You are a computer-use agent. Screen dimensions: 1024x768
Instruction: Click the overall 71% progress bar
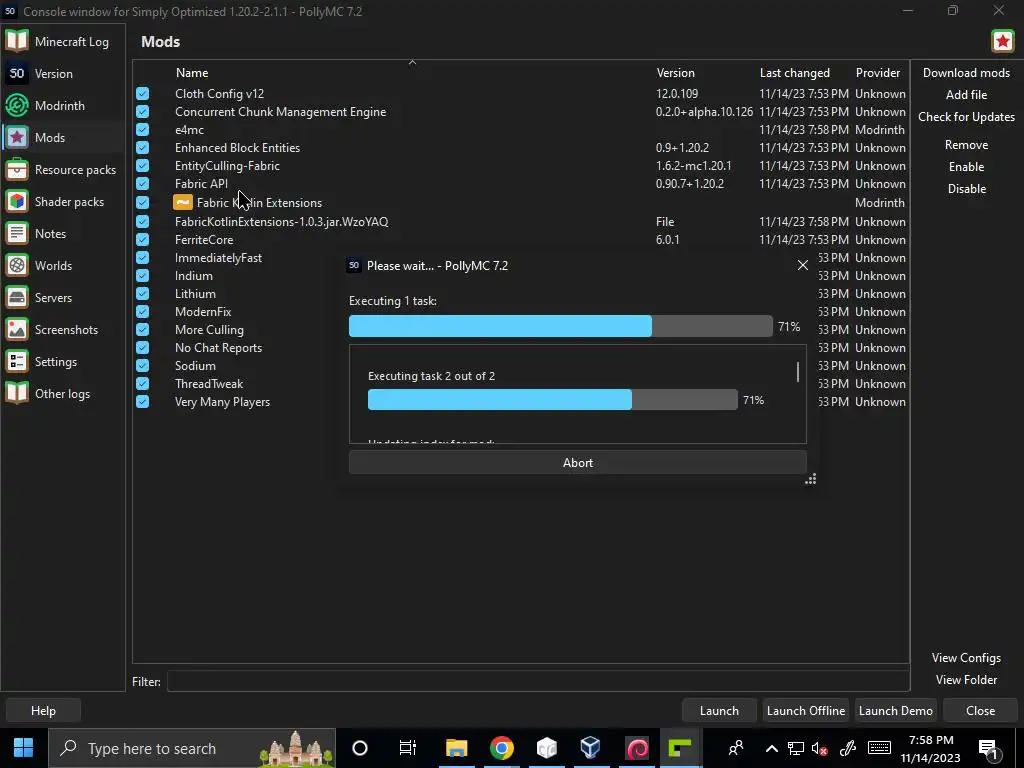coord(560,326)
